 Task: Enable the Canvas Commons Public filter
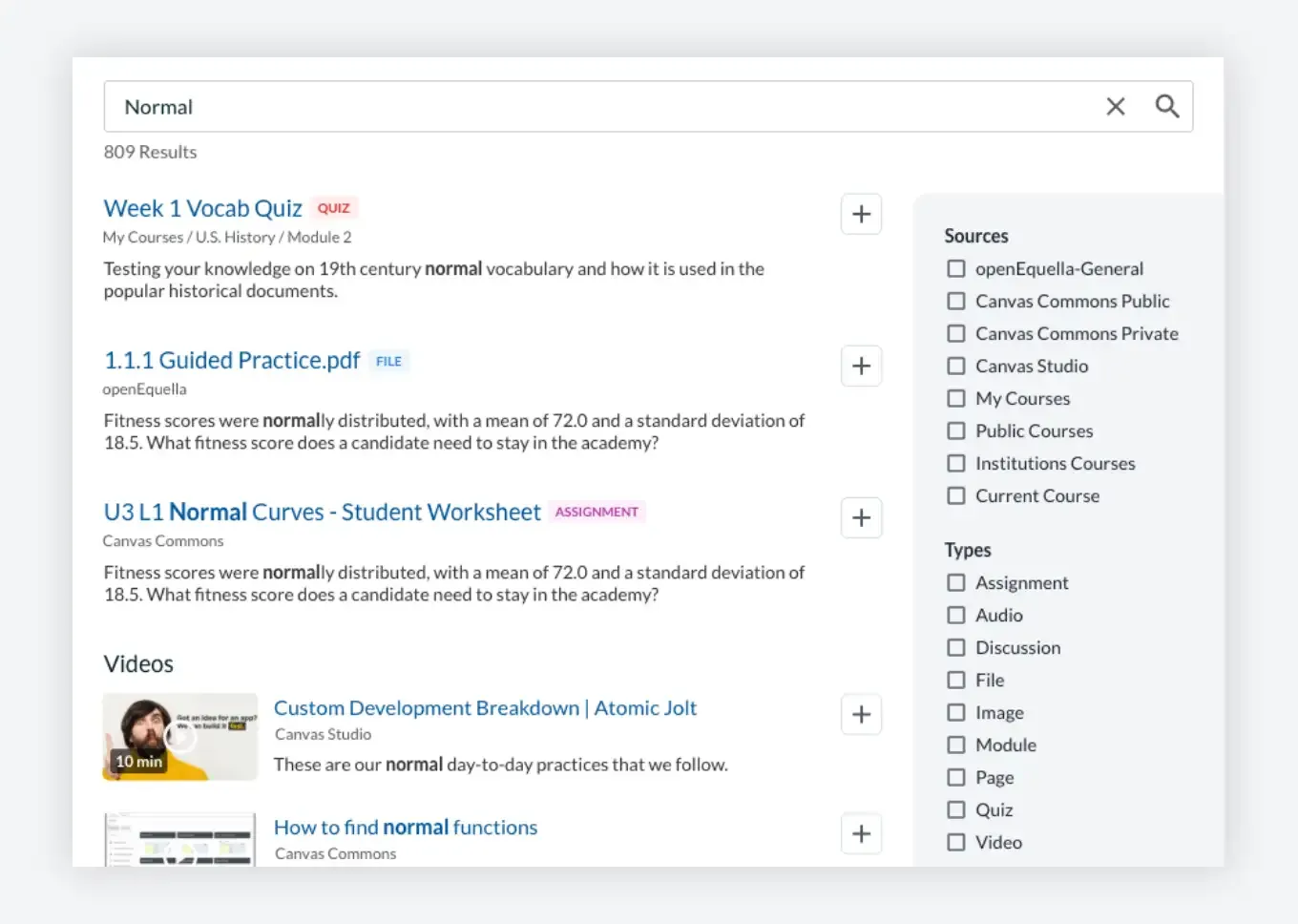(956, 301)
